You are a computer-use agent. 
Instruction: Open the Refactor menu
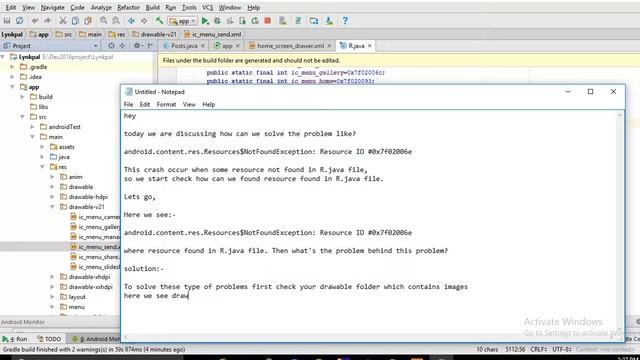128,7
